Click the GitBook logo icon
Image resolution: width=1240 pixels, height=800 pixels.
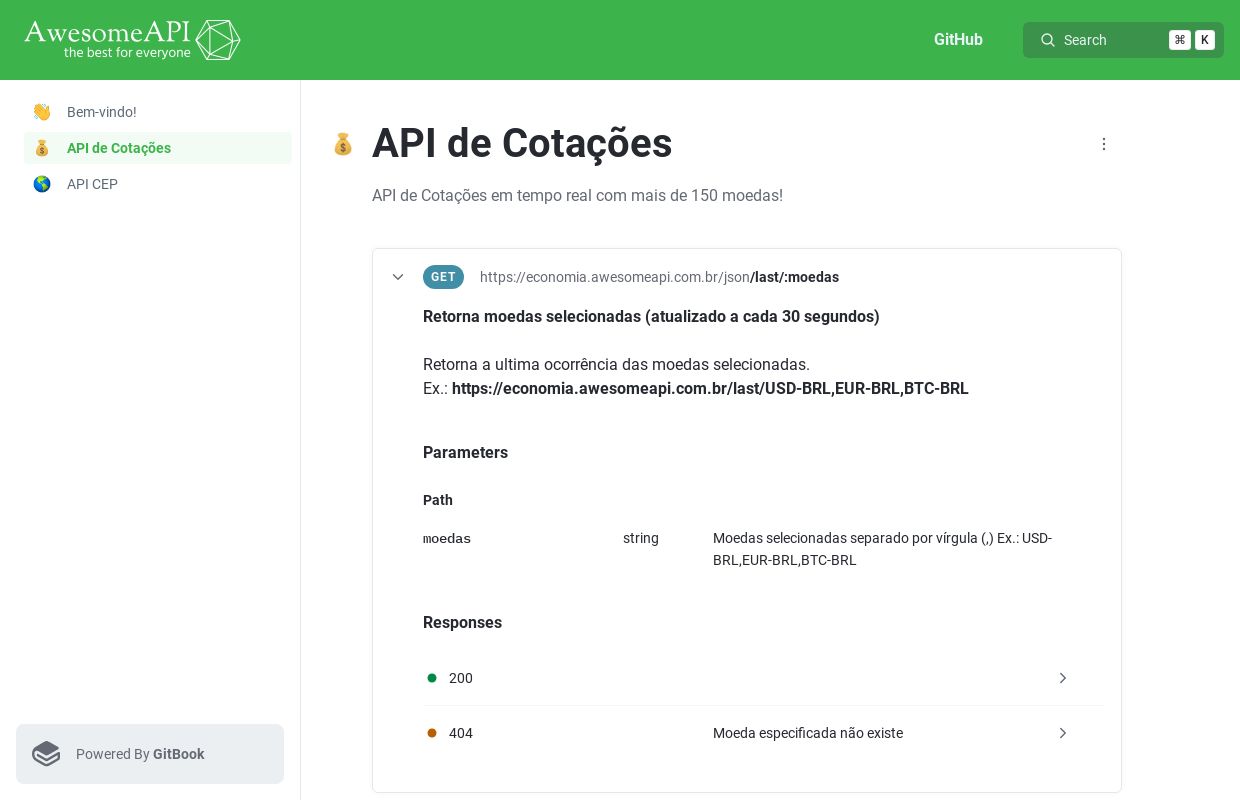click(46, 754)
